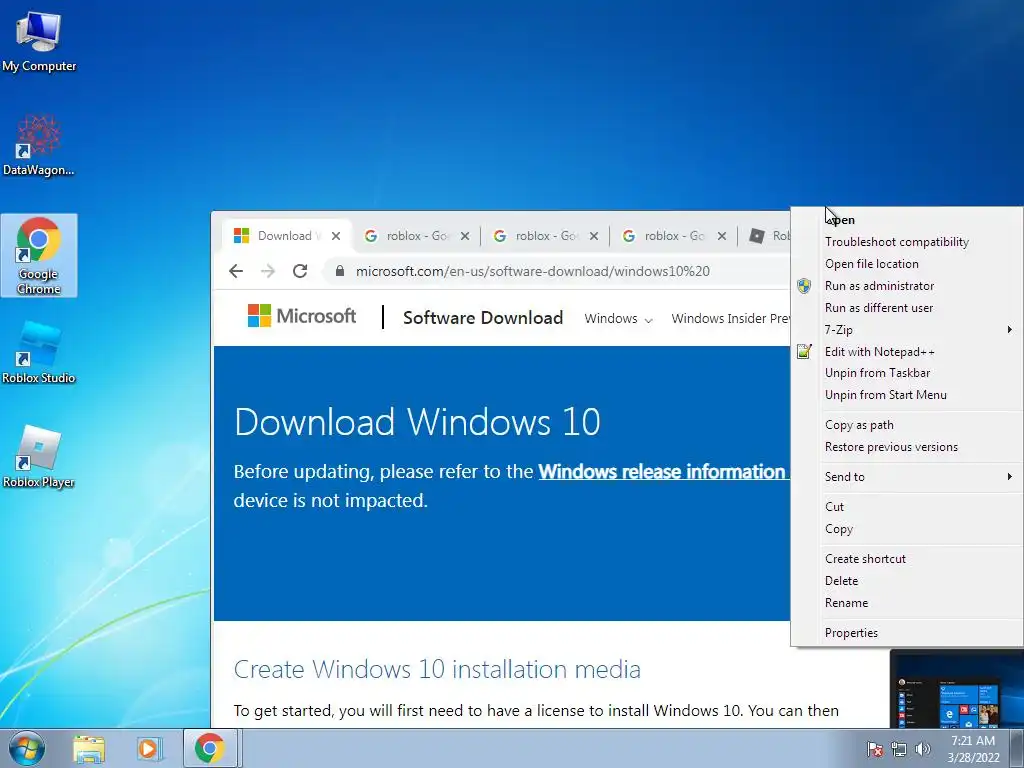Choose Copy in the context menu
Viewport: 1024px width, 768px height.
pos(906,529)
